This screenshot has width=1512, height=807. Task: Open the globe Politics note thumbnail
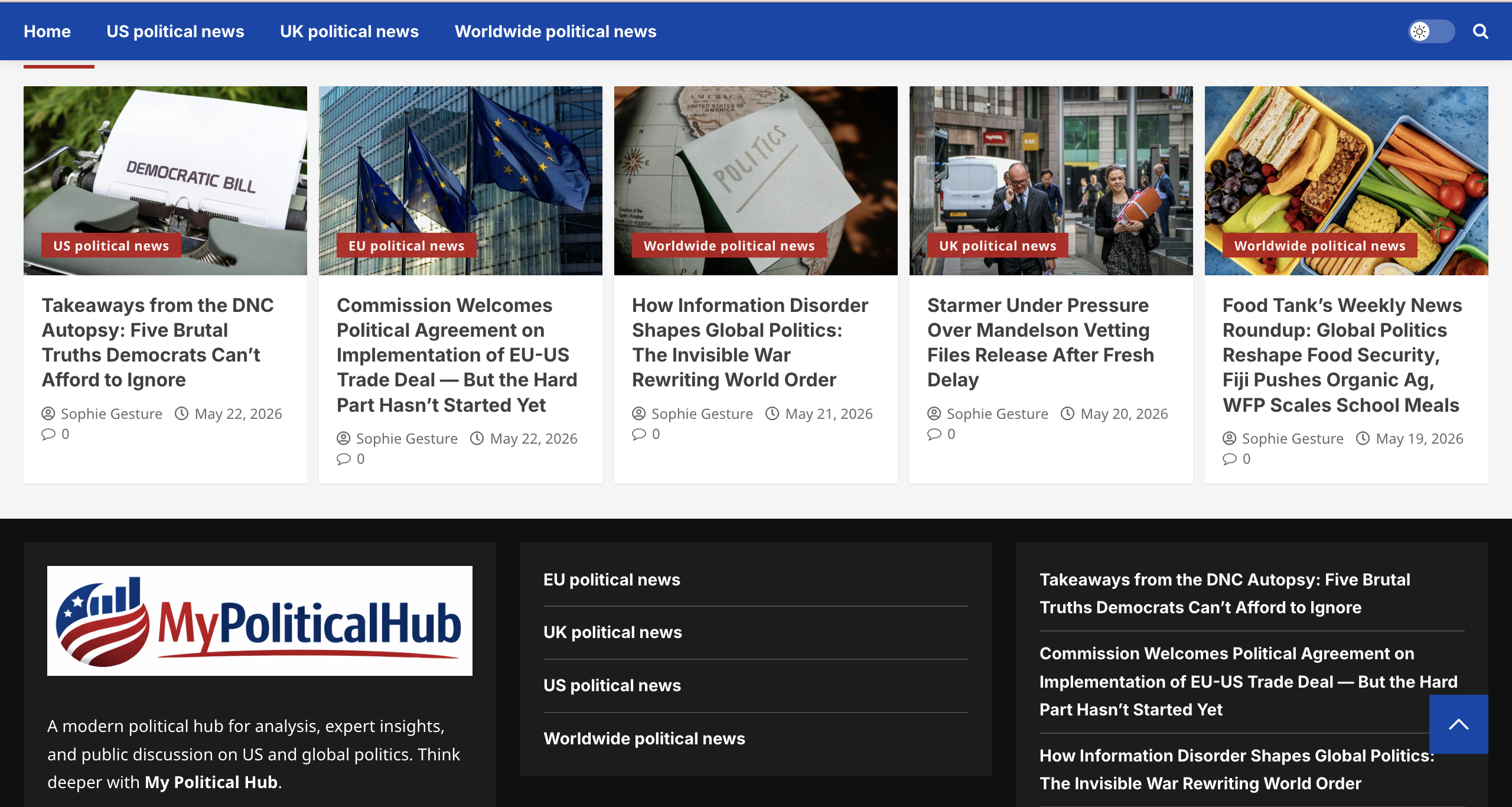756,181
